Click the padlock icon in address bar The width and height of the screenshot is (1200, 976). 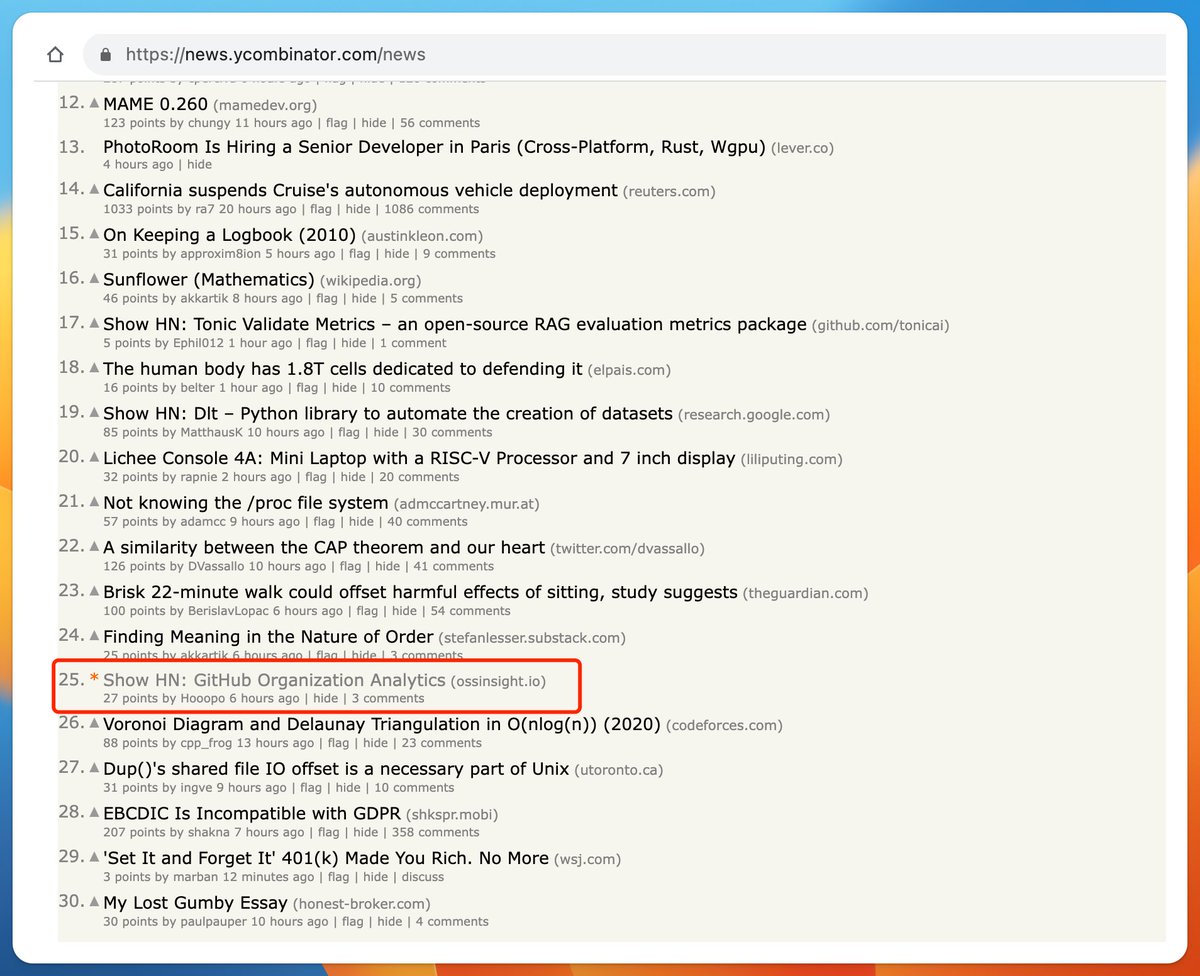coord(106,54)
